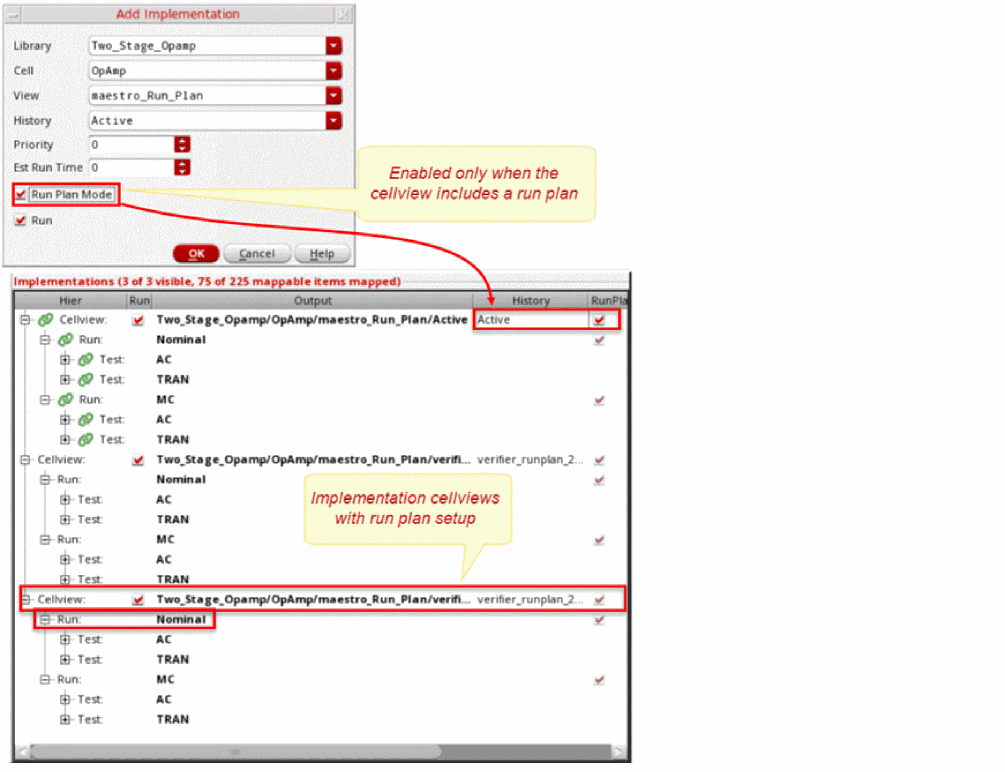
Task: Toggle the Run checkbox in the dialog
Action: tap(21, 221)
